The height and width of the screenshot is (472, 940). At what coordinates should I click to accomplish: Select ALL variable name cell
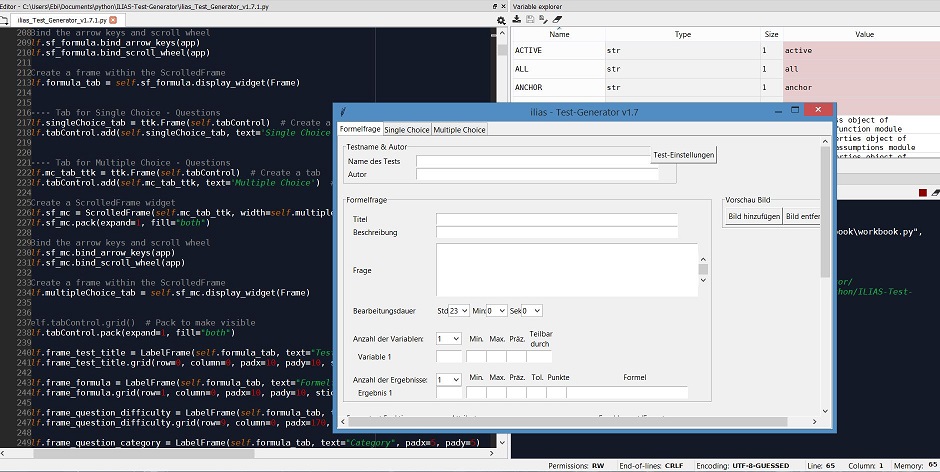559,69
